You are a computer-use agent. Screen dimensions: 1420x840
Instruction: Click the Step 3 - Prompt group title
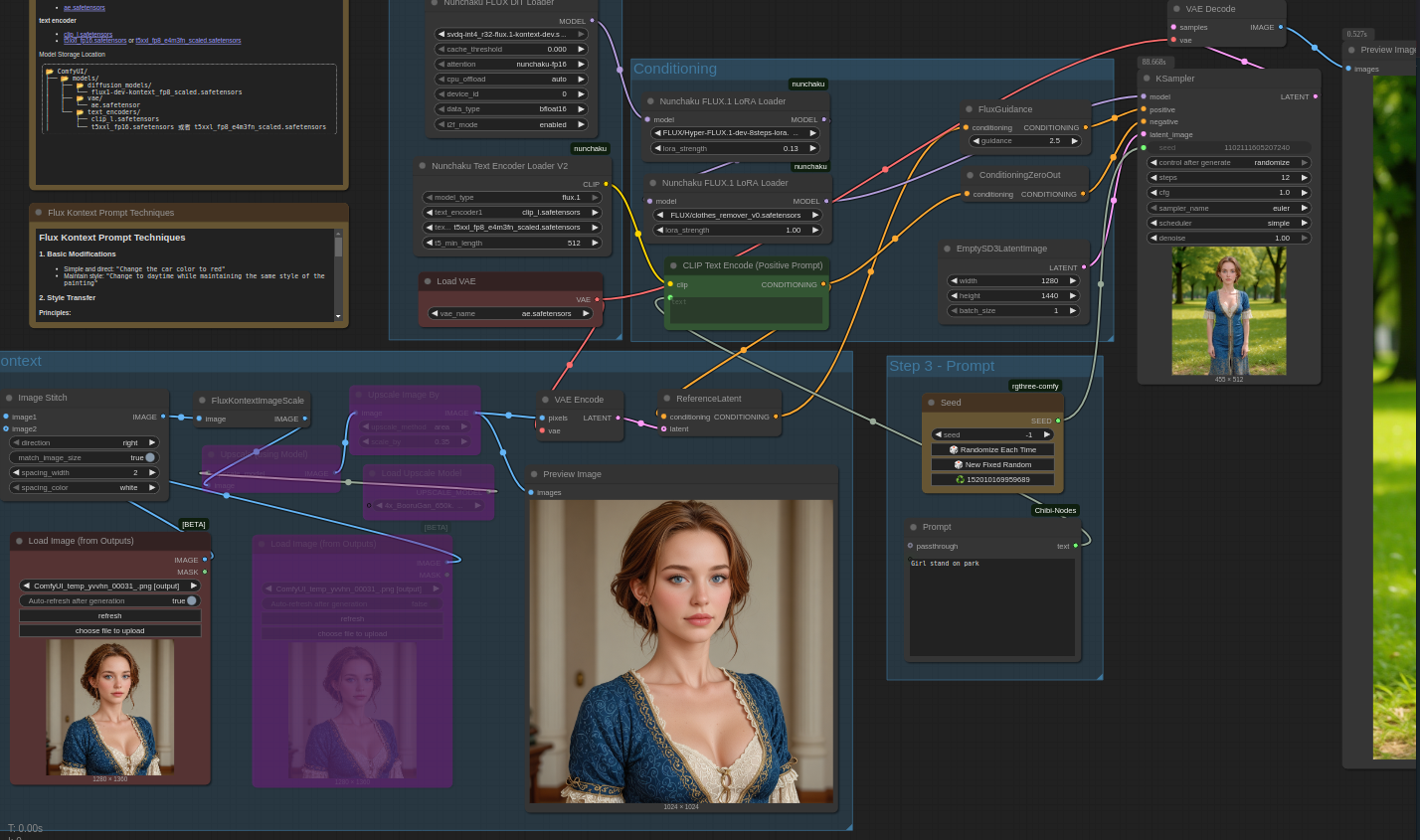coord(942,366)
